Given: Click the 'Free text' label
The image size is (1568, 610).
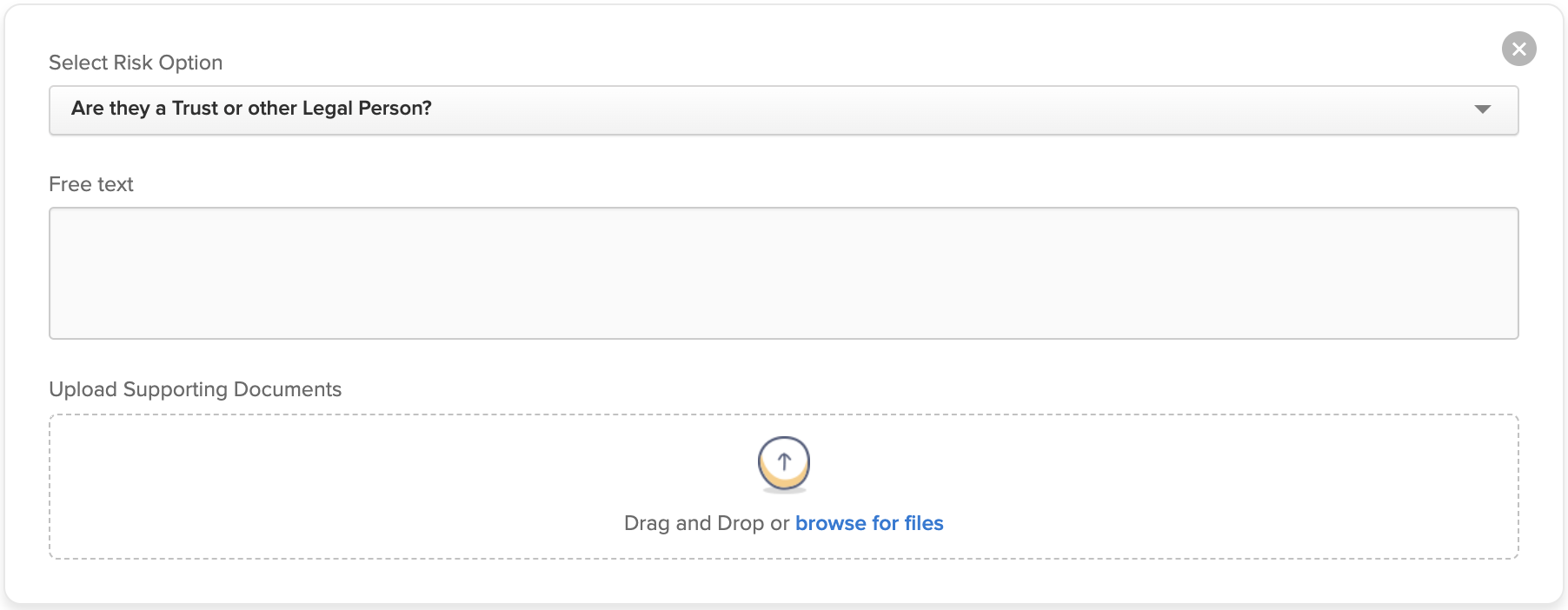Looking at the screenshot, I should (x=91, y=184).
